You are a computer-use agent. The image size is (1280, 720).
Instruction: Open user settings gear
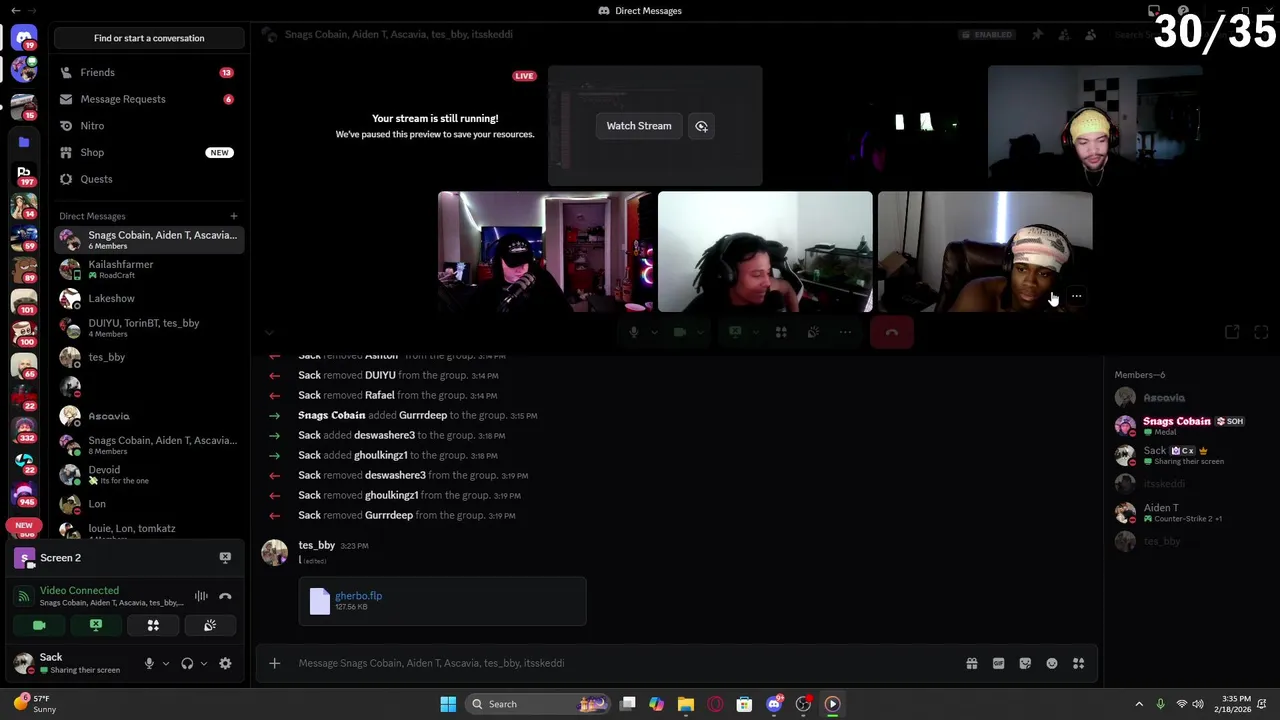coord(225,663)
